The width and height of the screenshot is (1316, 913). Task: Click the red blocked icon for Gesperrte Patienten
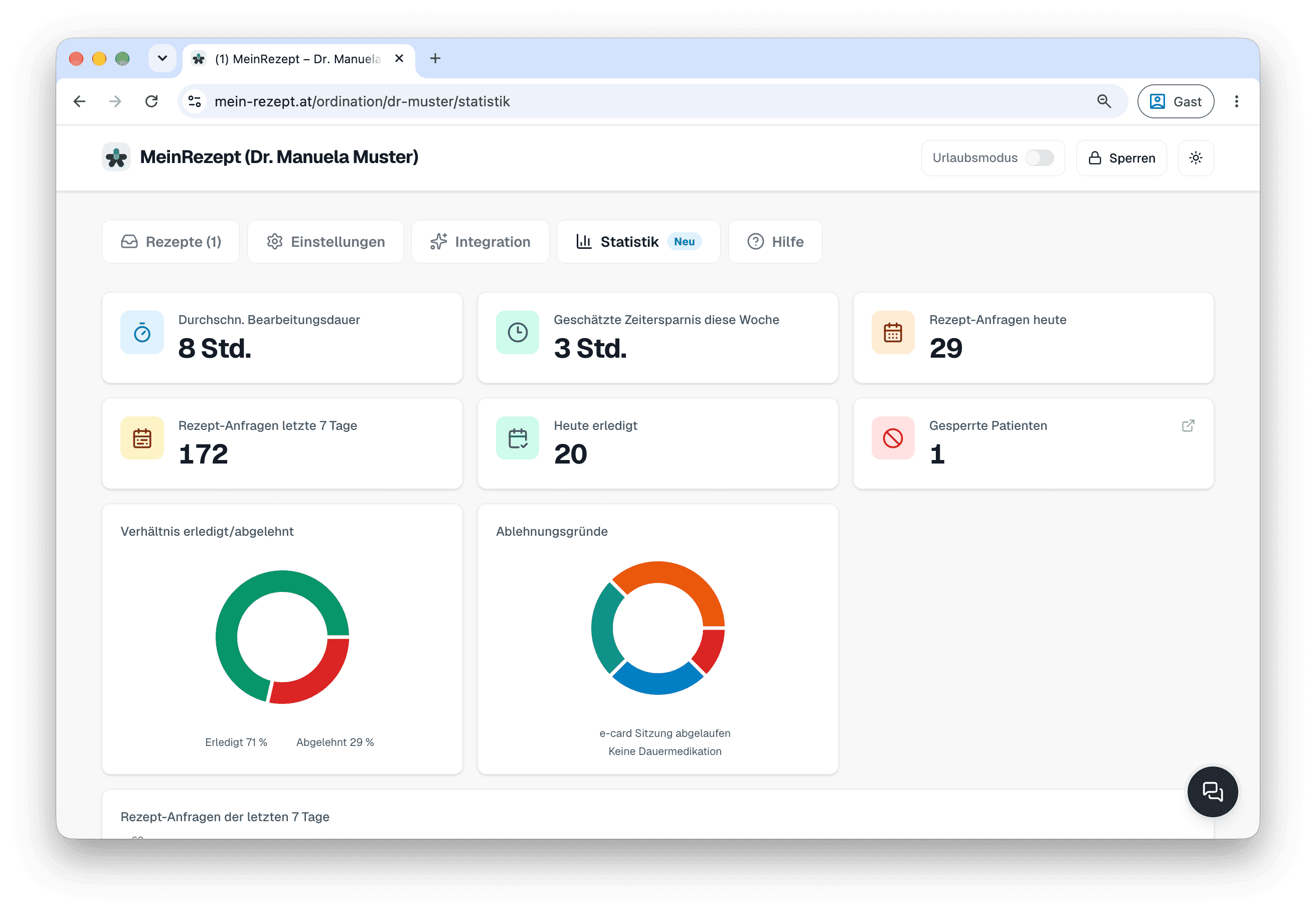tap(892, 439)
